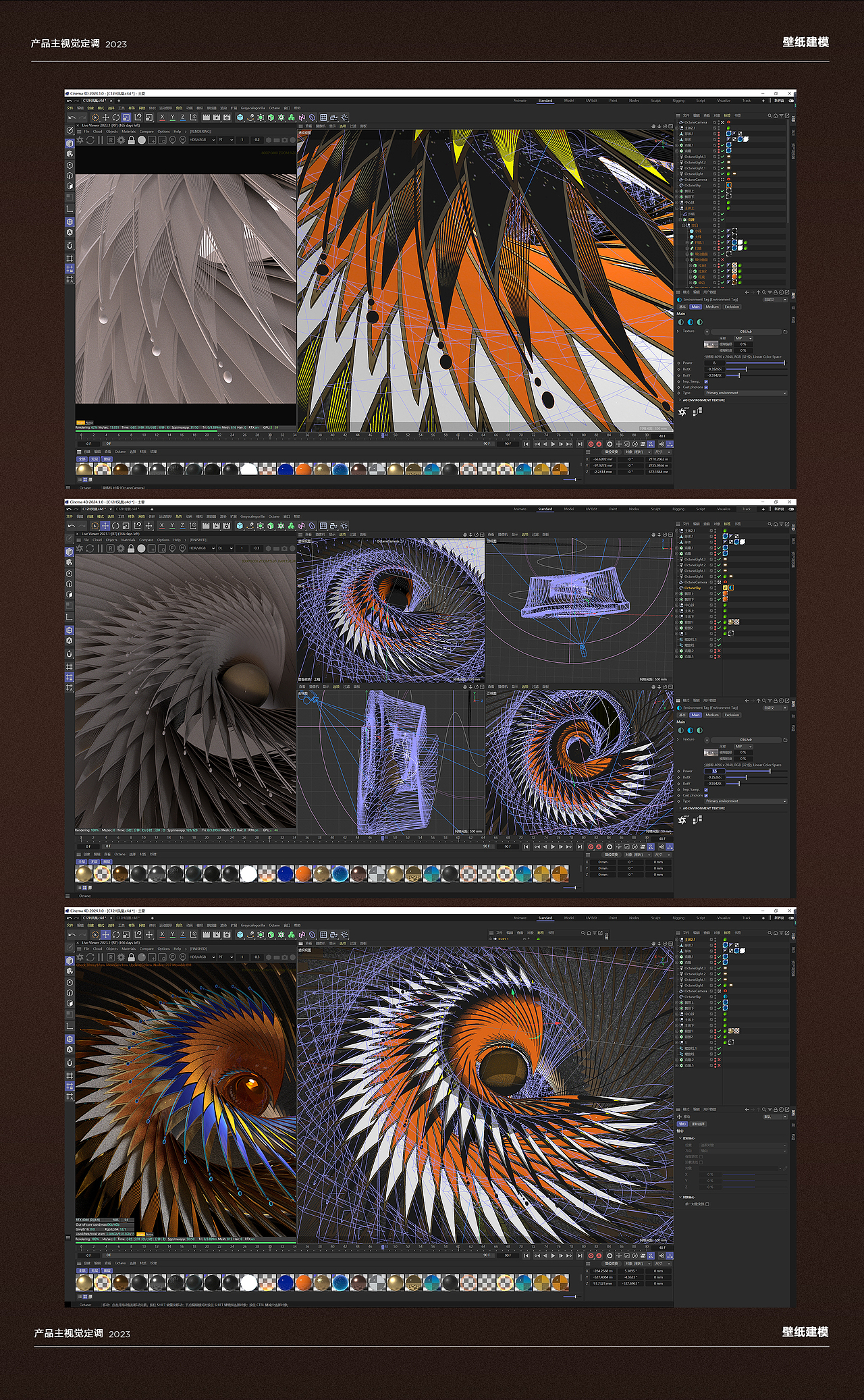Select white material sphere in top window material bar
864x1400 pixels.
coord(248,468)
